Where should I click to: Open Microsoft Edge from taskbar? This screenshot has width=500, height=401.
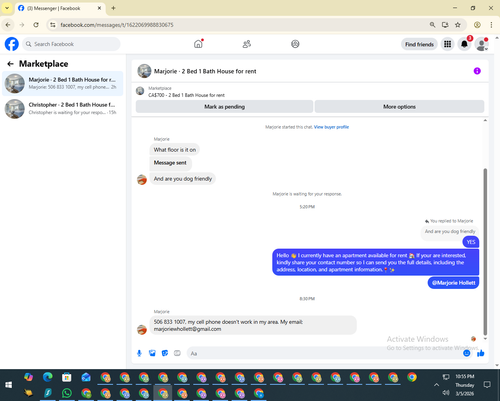(48, 377)
